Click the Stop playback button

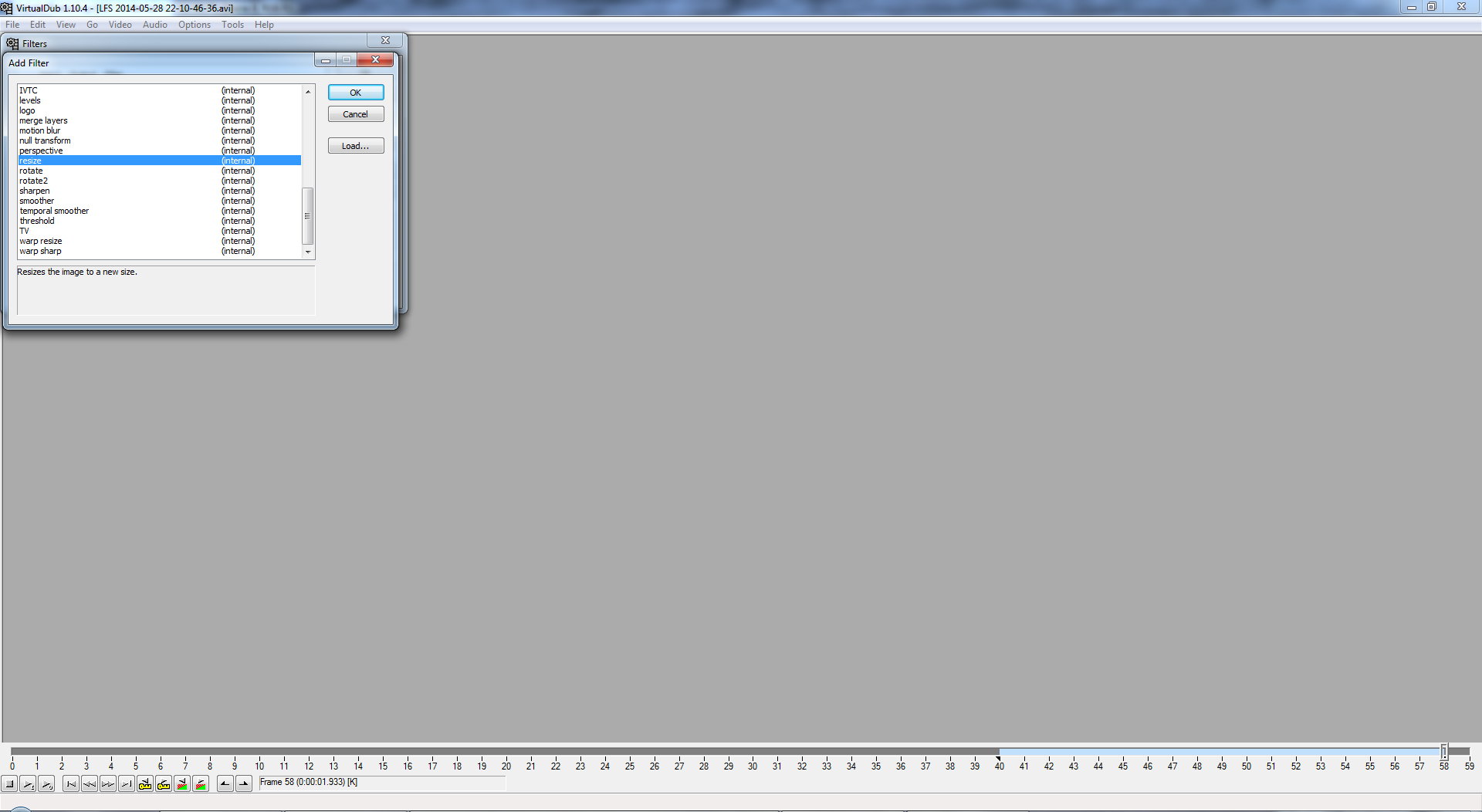coord(10,784)
